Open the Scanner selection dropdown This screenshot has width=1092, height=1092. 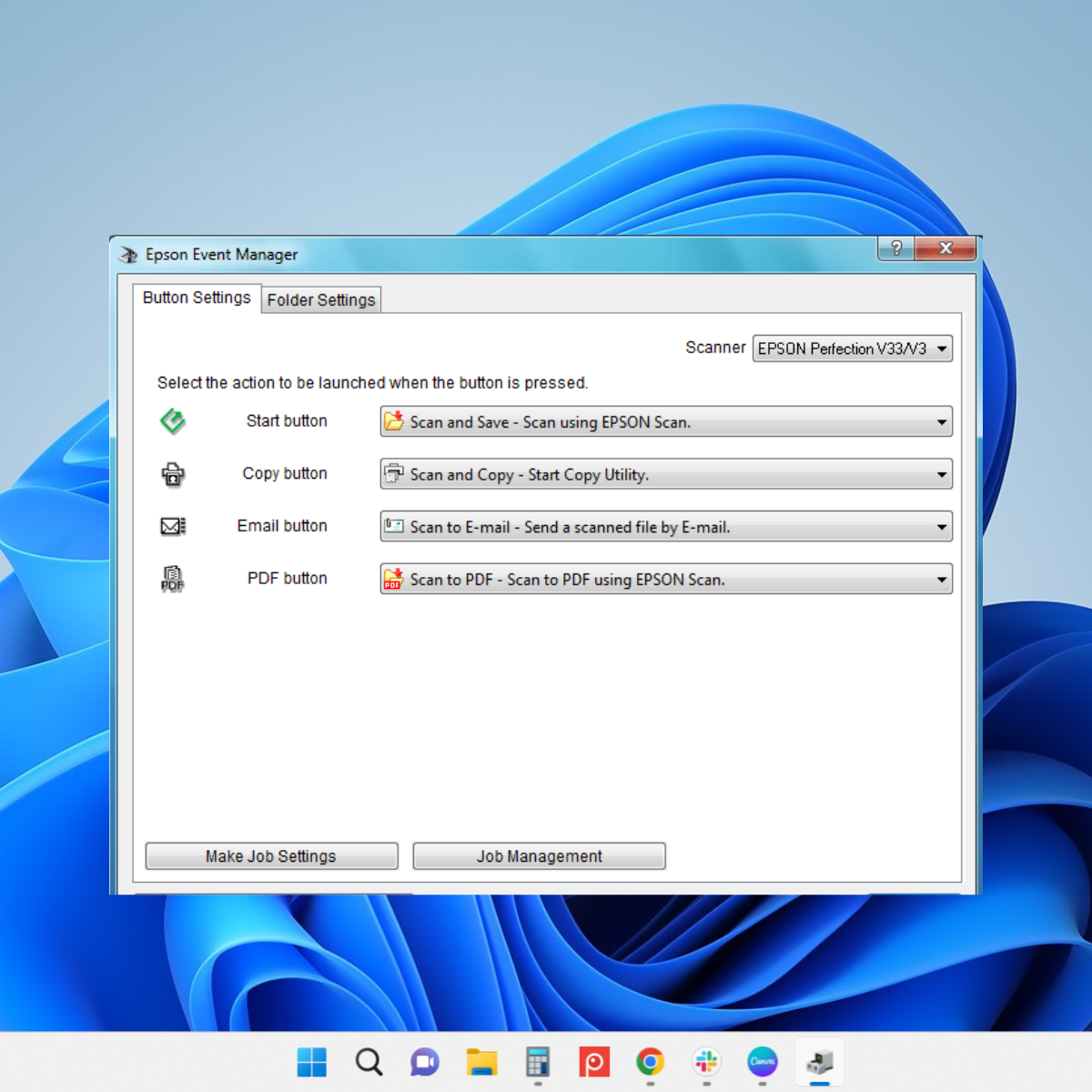[x=853, y=349]
